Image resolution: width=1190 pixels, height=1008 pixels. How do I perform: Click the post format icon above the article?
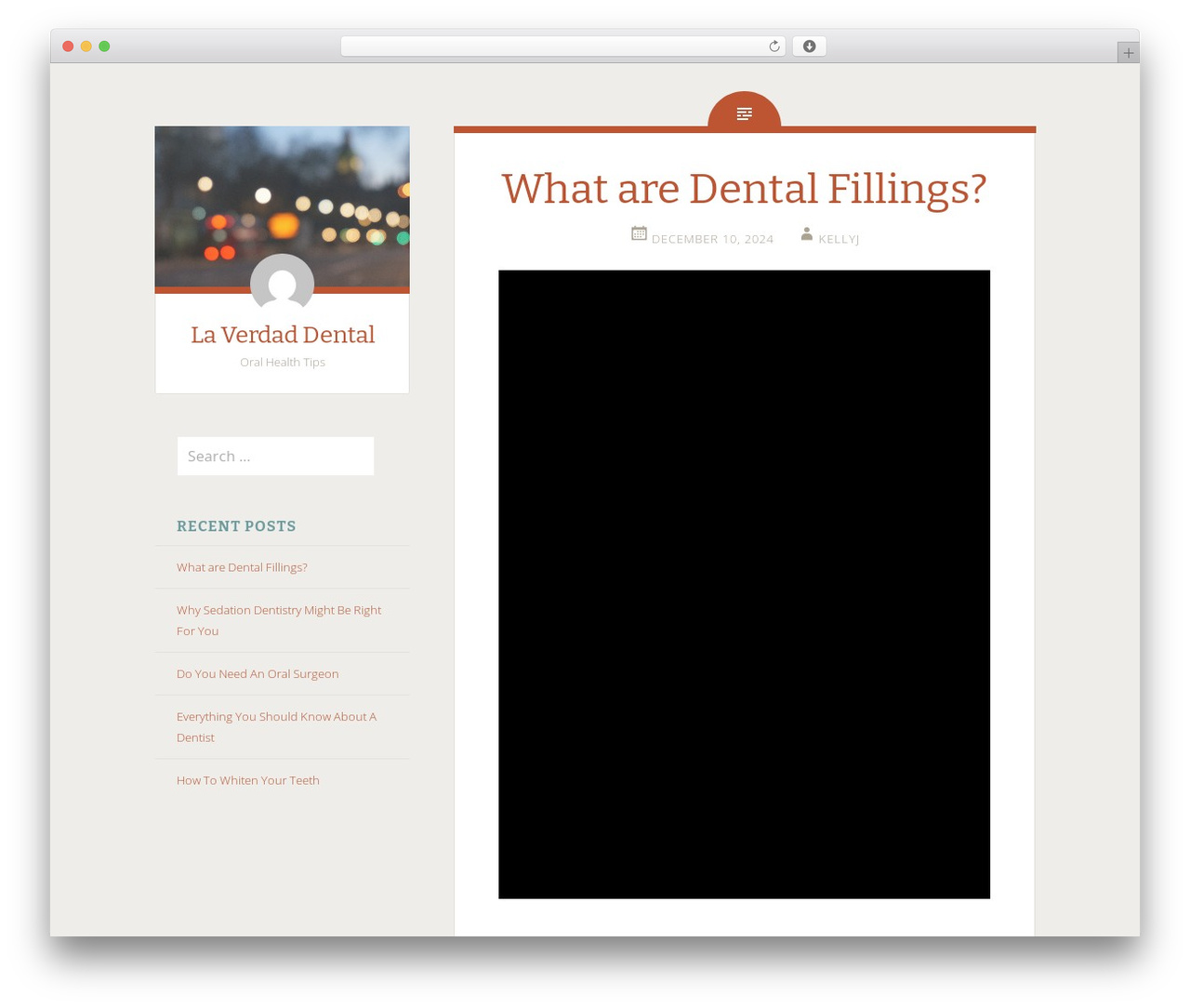[x=744, y=113]
